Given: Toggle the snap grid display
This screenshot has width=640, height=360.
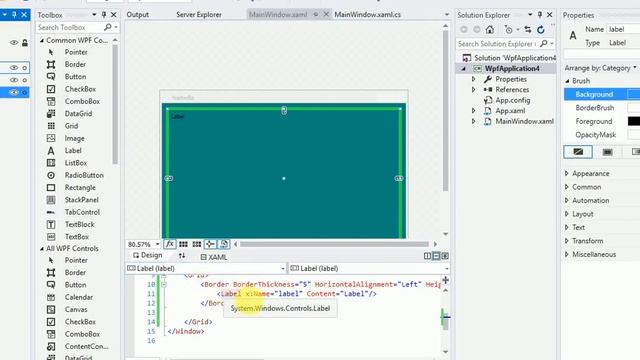Looking at the screenshot, I should tap(183, 244).
